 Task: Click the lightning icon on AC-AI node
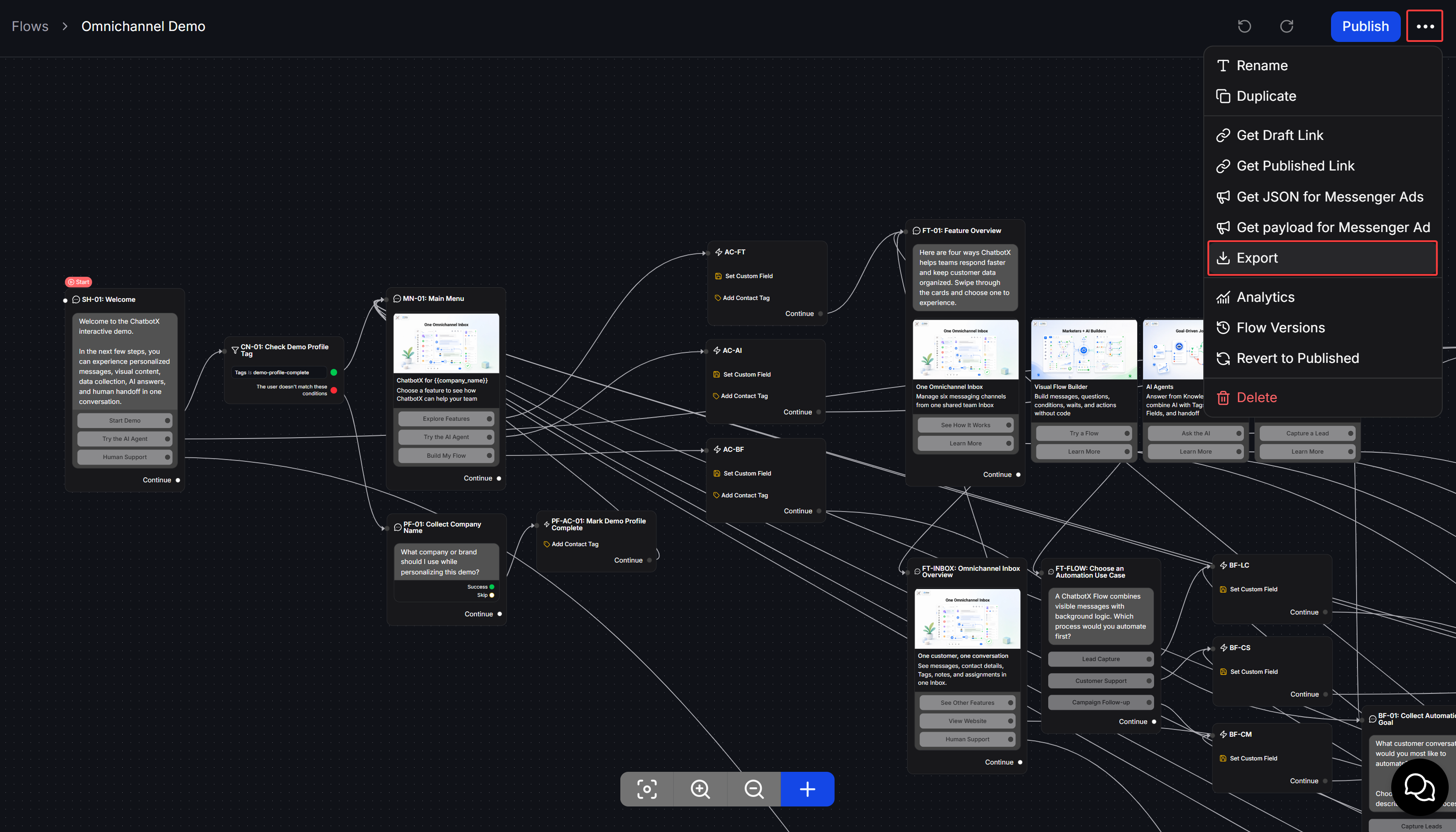tap(716, 350)
